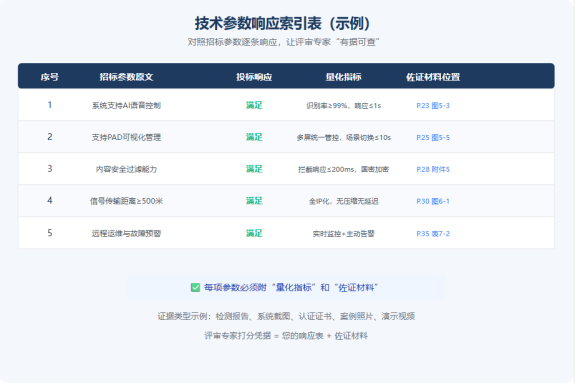Click 满足 in the 信号传输距离 row
Viewport: 576px width, 383px height.
click(x=254, y=201)
